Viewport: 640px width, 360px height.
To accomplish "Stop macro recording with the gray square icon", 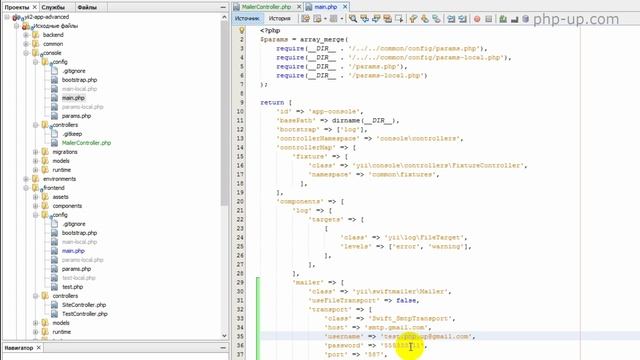I will [x=488, y=19].
